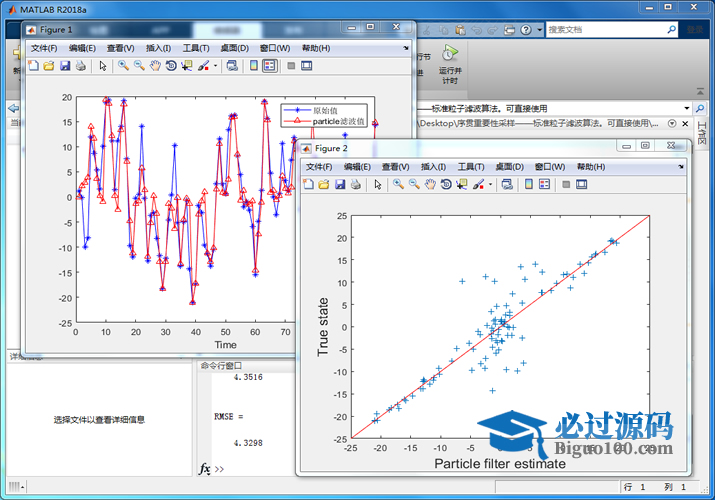This screenshot has width=715, height=500.
Task: Click MATLAB back navigation arrow
Action: 14,108
